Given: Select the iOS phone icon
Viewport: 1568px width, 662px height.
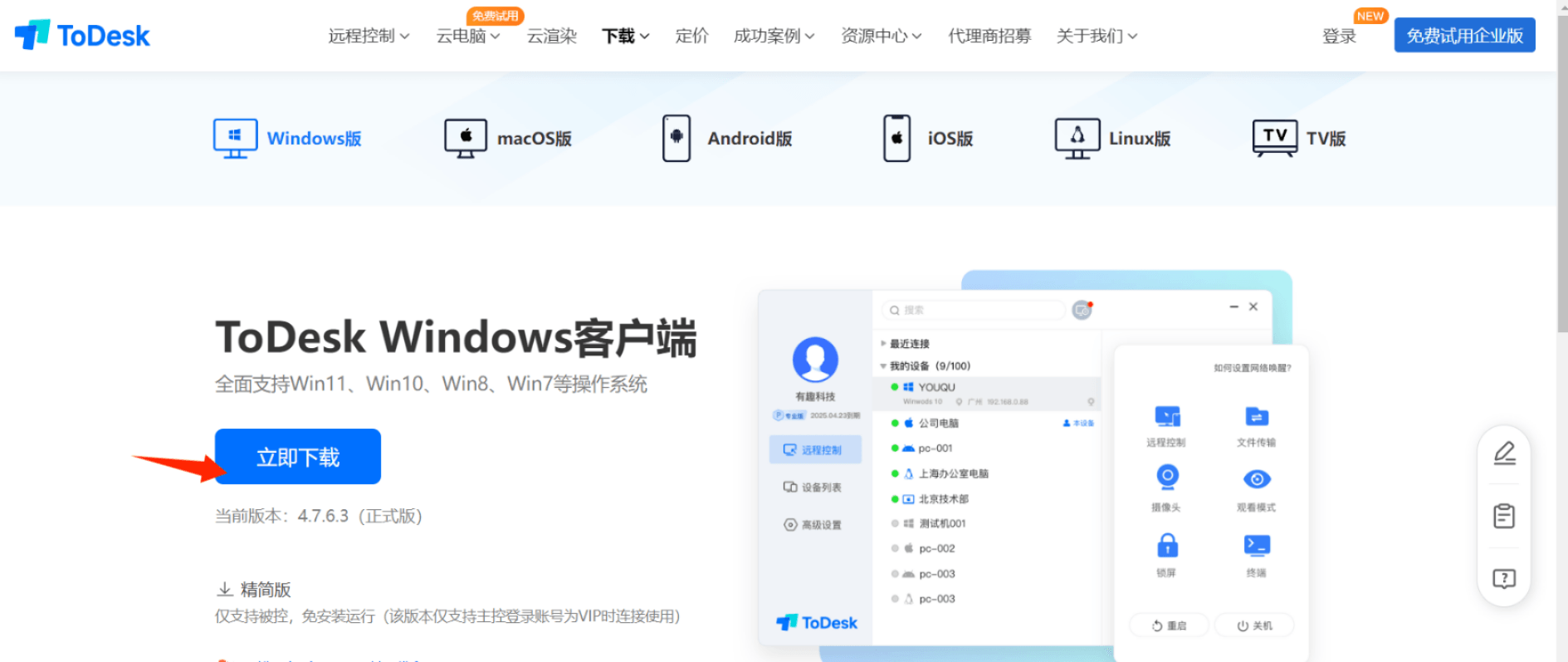Looking at the screenshot, I should [x=896, y=139].
